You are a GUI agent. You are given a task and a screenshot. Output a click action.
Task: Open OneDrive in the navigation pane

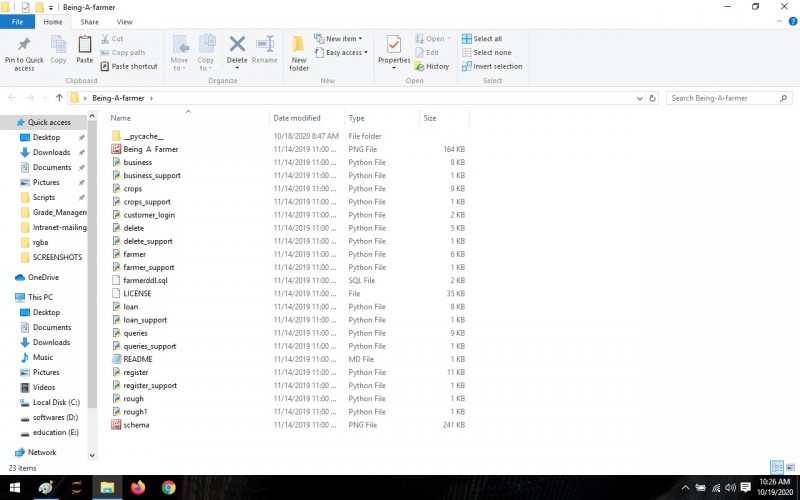tap(37, 278)
